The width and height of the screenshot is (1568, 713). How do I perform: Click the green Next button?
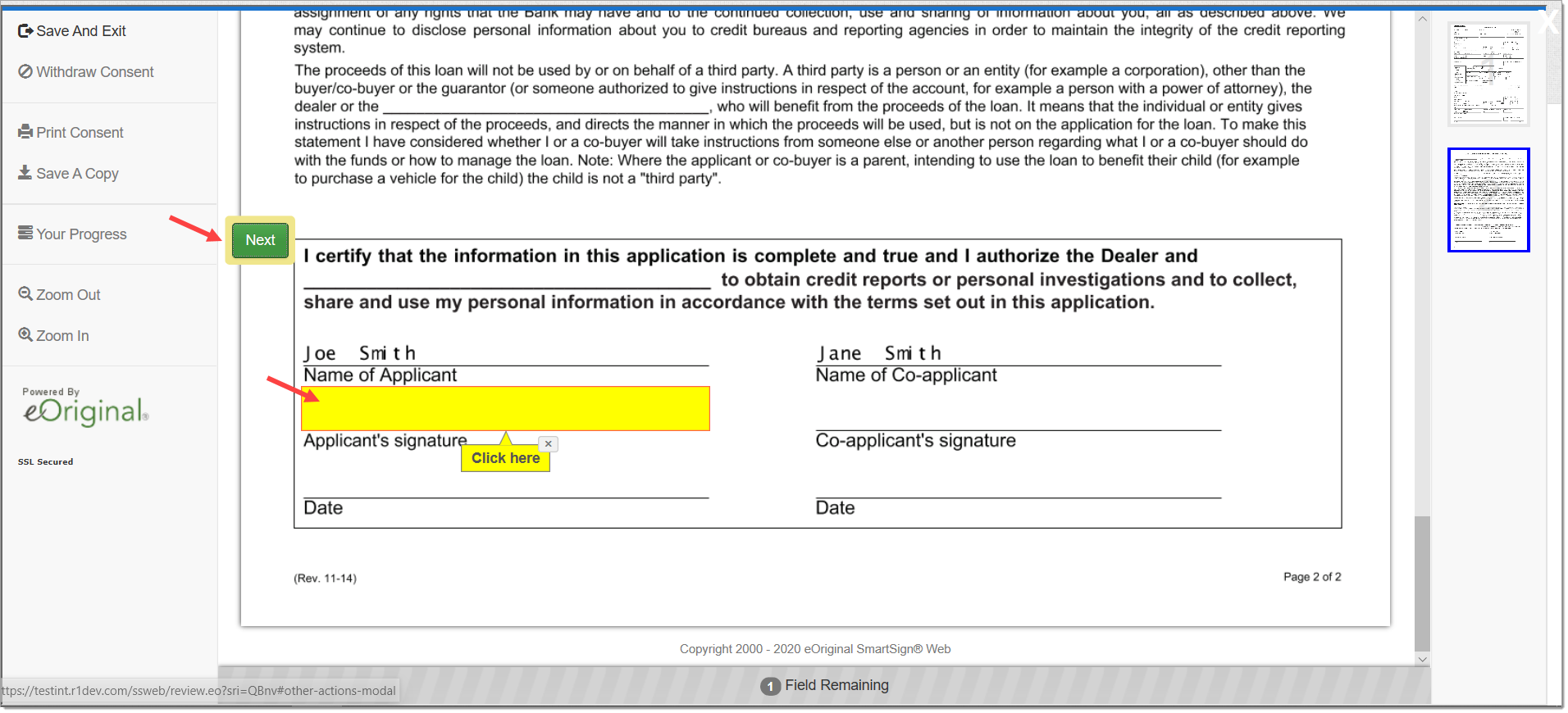[x=260, y=240]
